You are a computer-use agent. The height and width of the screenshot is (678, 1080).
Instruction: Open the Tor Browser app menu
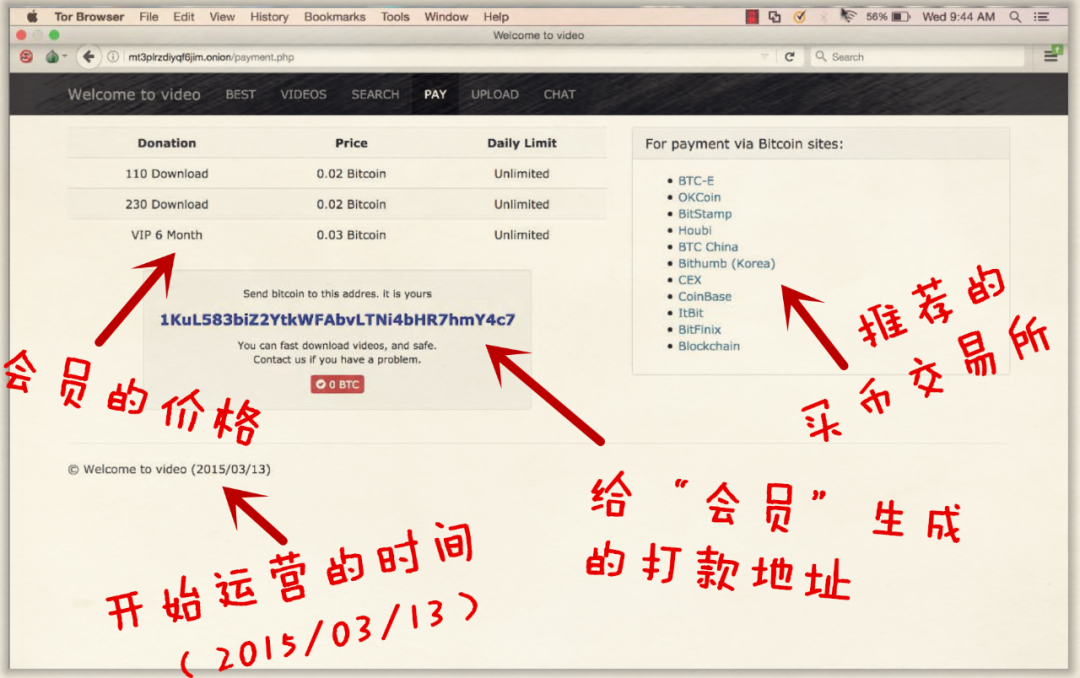click(x=90, y=17)
